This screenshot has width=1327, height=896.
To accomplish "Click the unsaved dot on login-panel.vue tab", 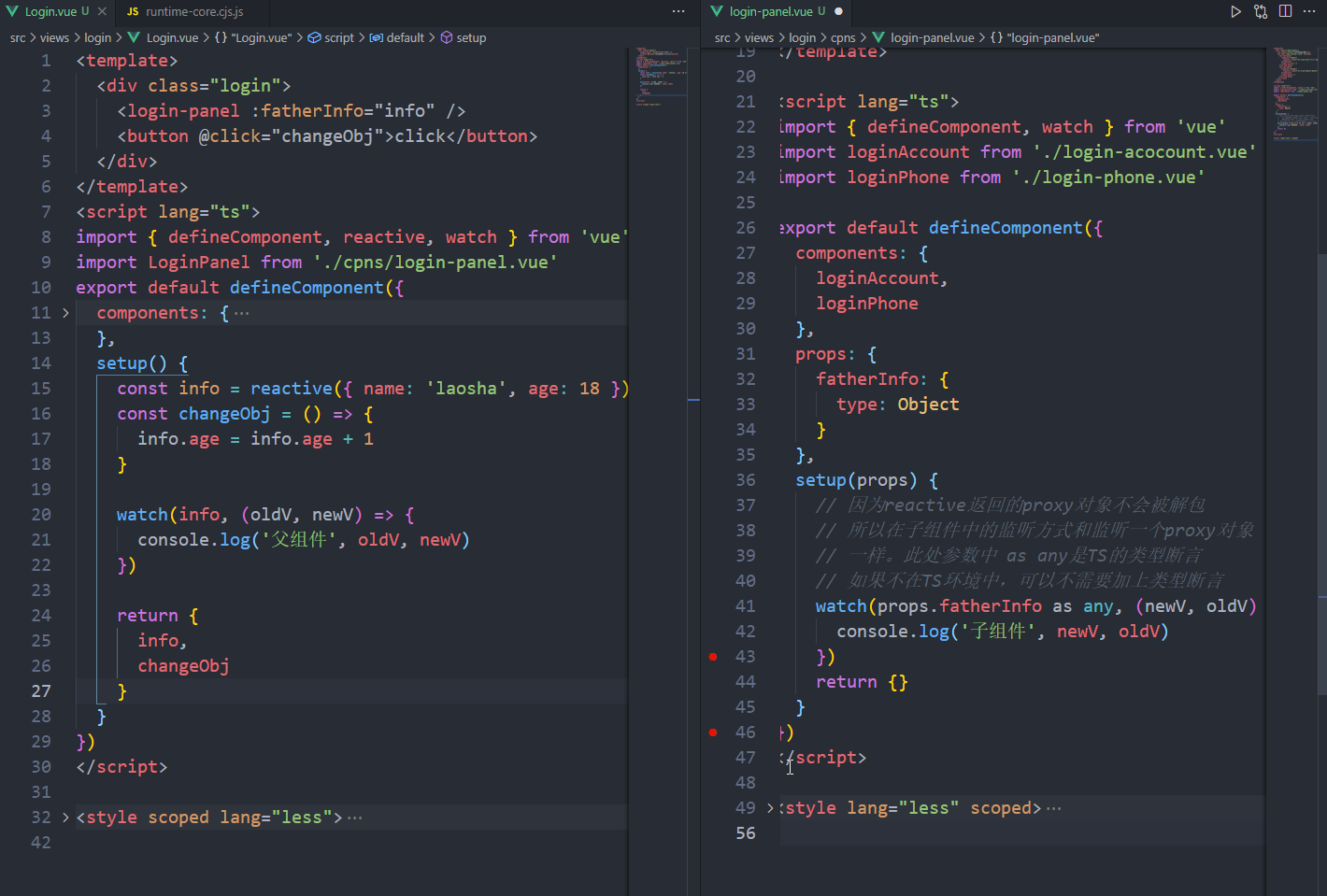I will pyautogui.click(x=838, y=12).
